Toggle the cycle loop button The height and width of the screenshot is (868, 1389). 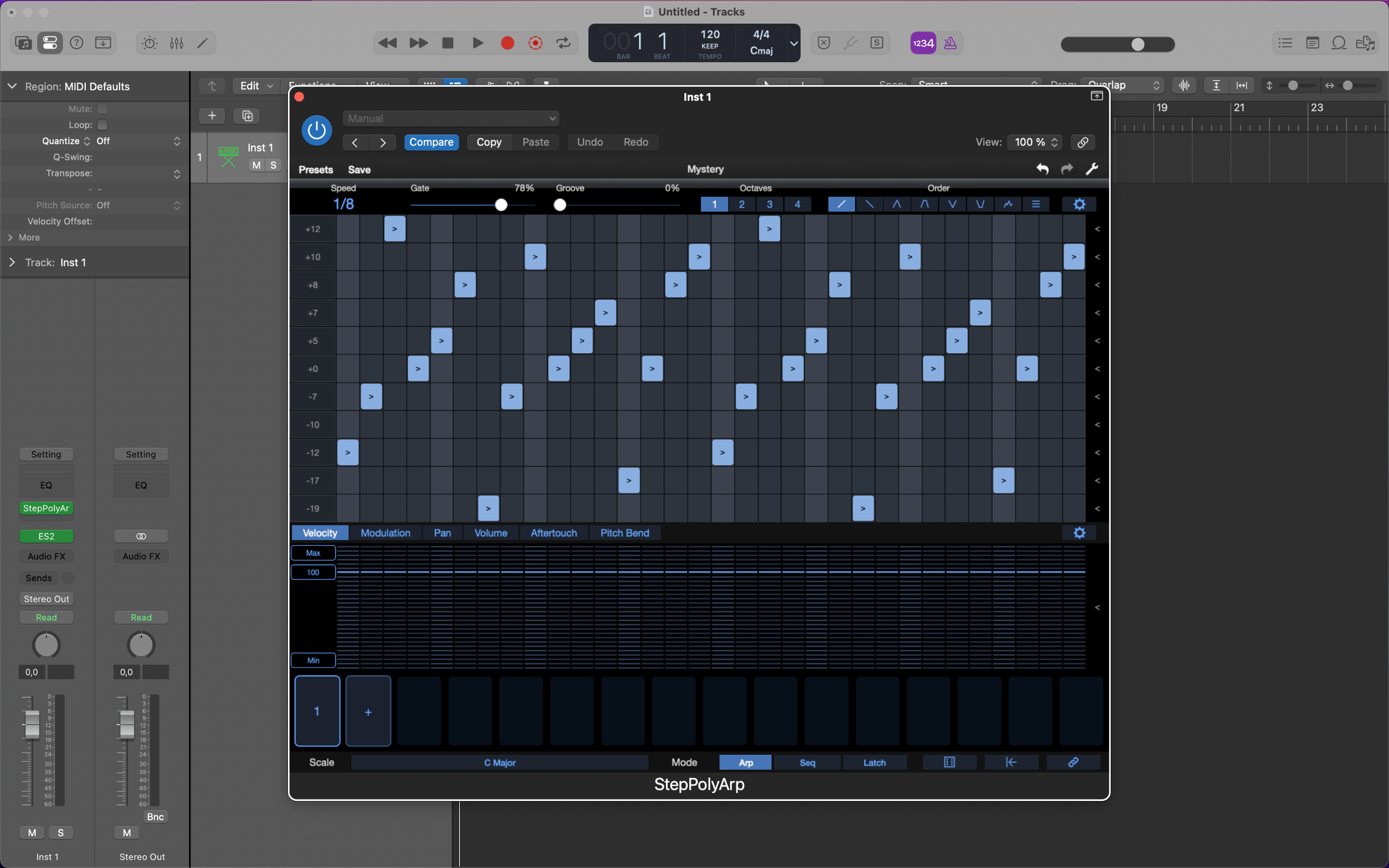pos(564,43)
